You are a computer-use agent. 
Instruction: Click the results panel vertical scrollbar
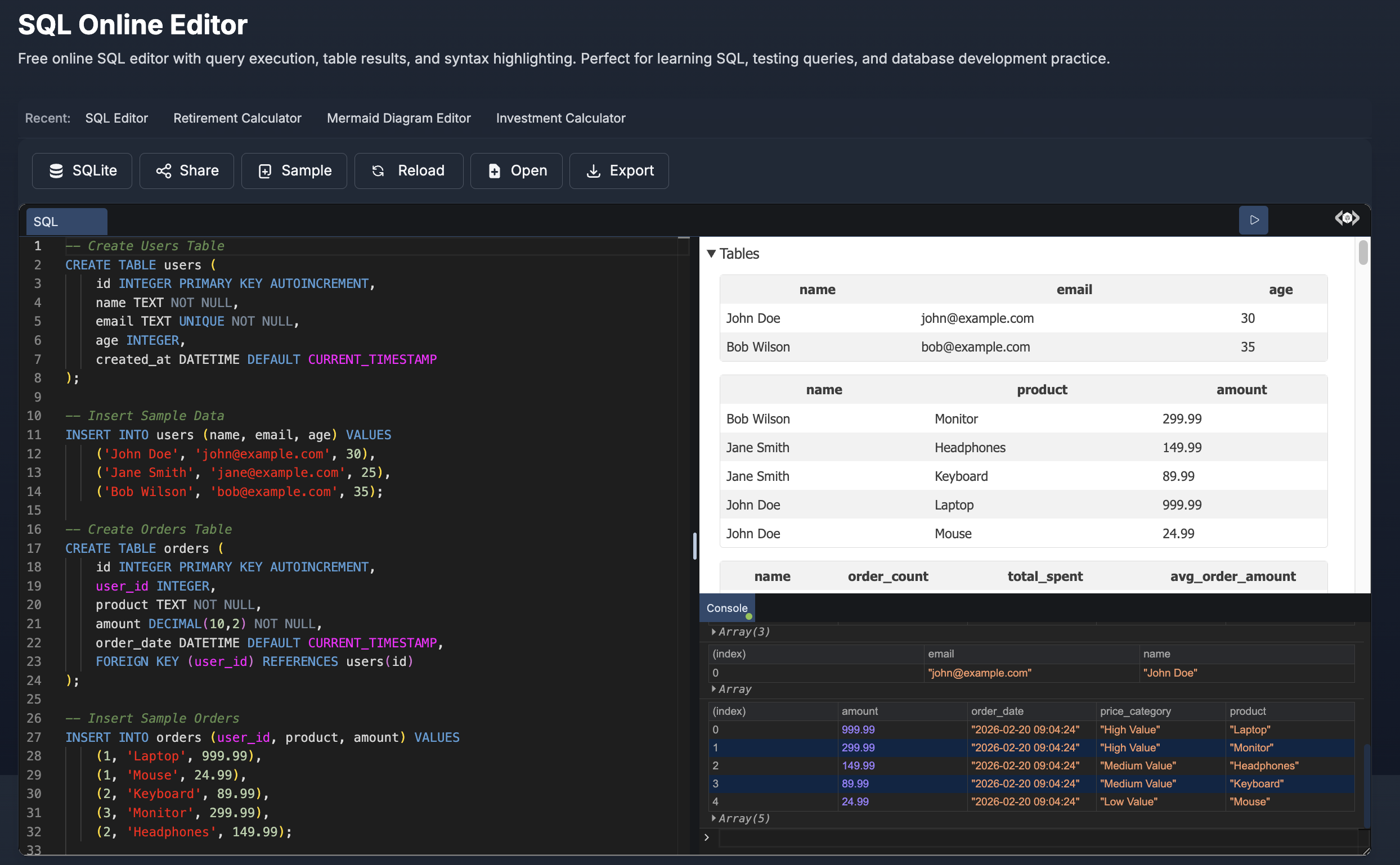pos(1363,254)
